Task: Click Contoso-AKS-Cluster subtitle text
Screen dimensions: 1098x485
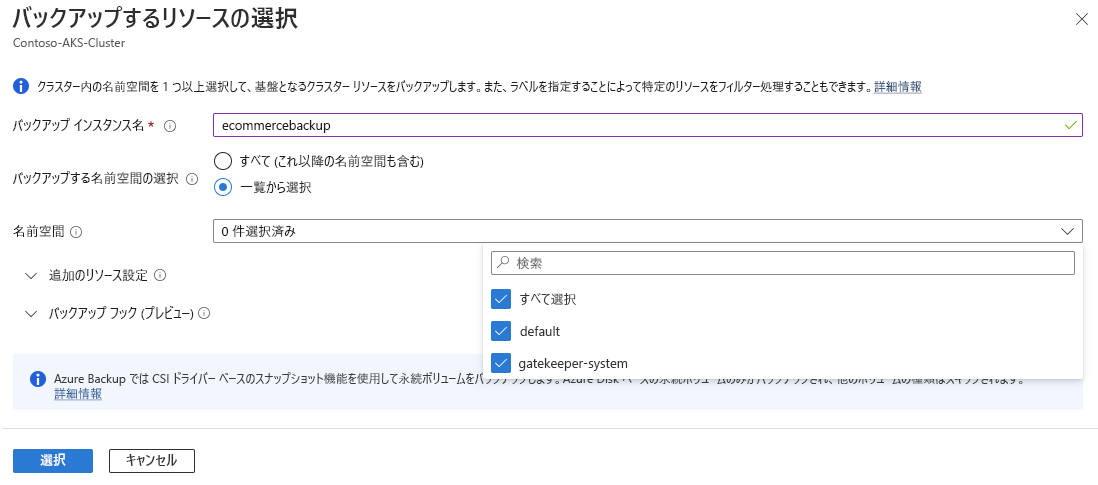Action: pos(69,43)
